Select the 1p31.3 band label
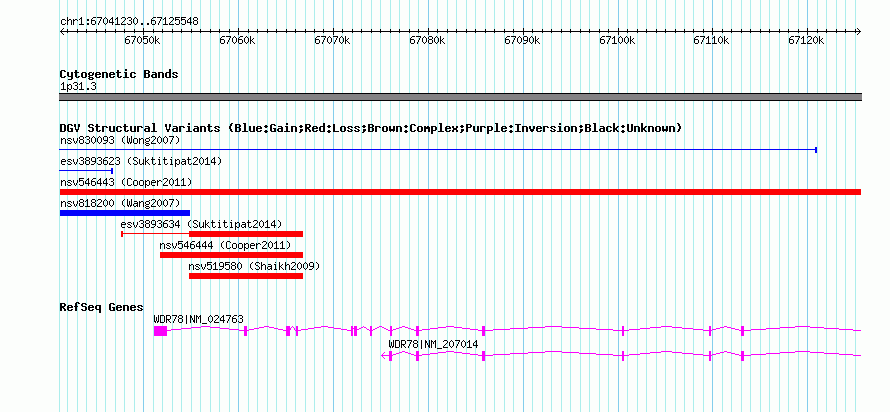 77,86
